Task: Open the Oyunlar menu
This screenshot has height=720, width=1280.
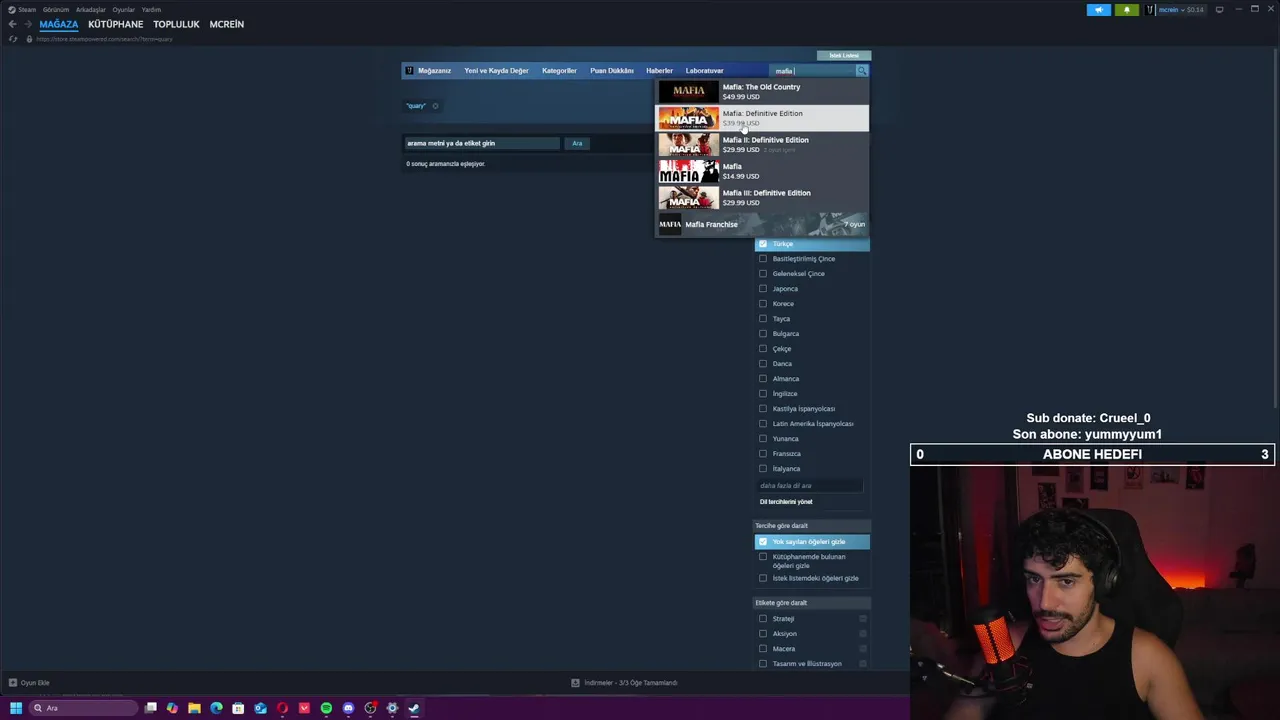Action: pyautogui.click(x=124, y=10)
